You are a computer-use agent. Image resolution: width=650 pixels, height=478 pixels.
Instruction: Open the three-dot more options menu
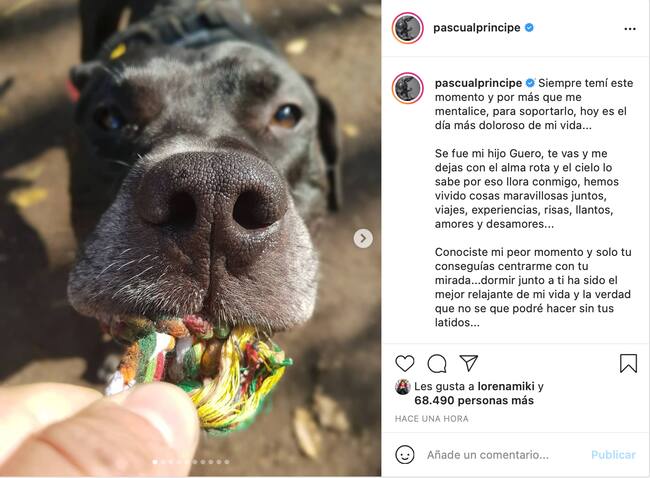pyautogui.click(x=630, y=29)
